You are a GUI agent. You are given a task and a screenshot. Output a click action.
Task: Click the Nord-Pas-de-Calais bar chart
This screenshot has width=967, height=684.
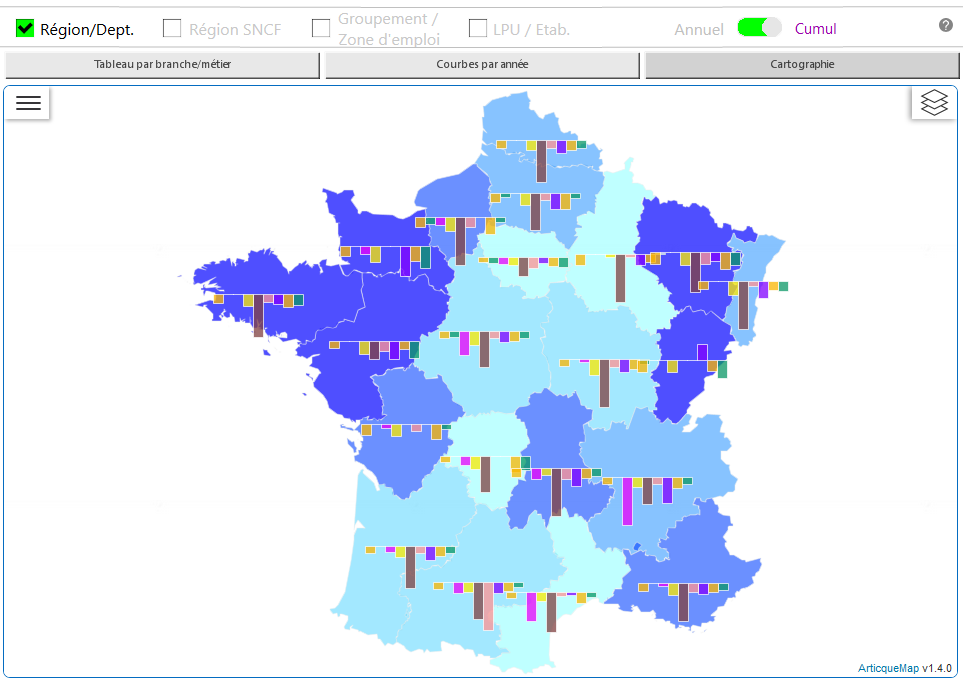pos(541,160)
